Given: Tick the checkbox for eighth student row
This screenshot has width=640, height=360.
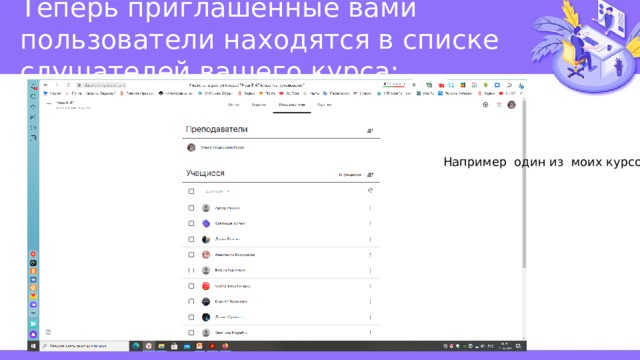Looking at the screenshot, I should coord(191,317).
